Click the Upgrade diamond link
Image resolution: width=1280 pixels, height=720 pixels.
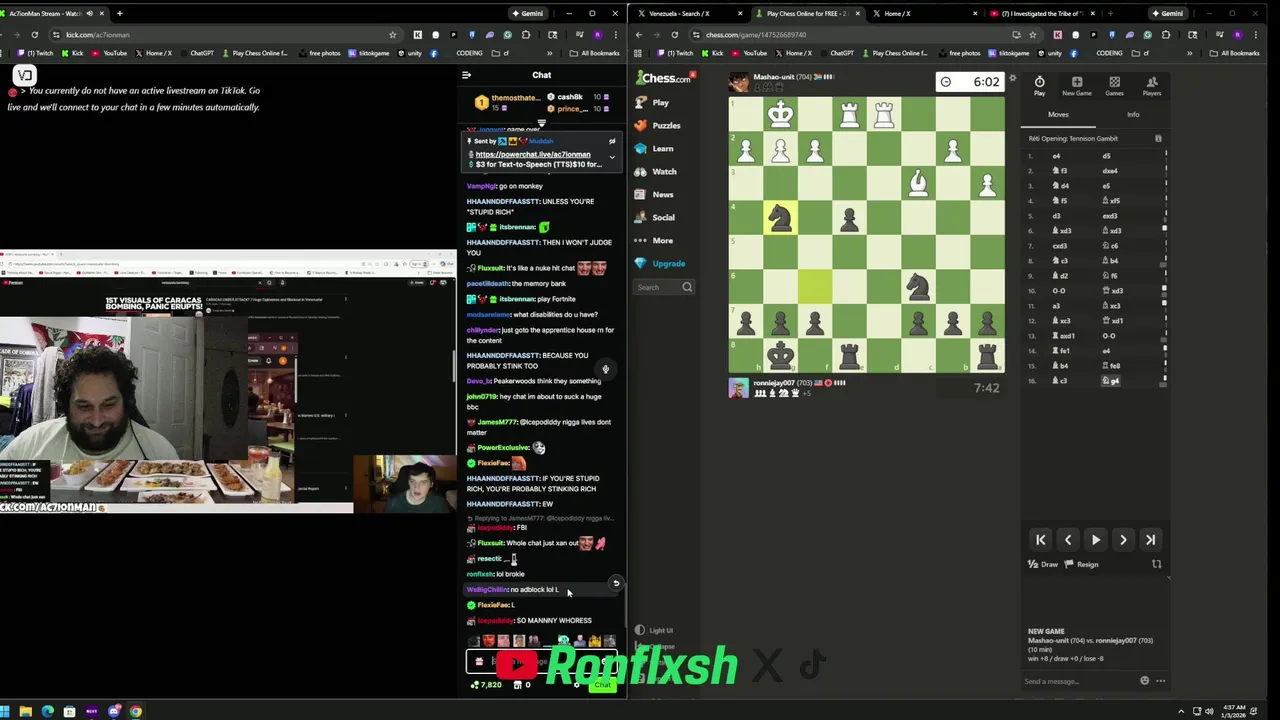[x=660, y=263]
